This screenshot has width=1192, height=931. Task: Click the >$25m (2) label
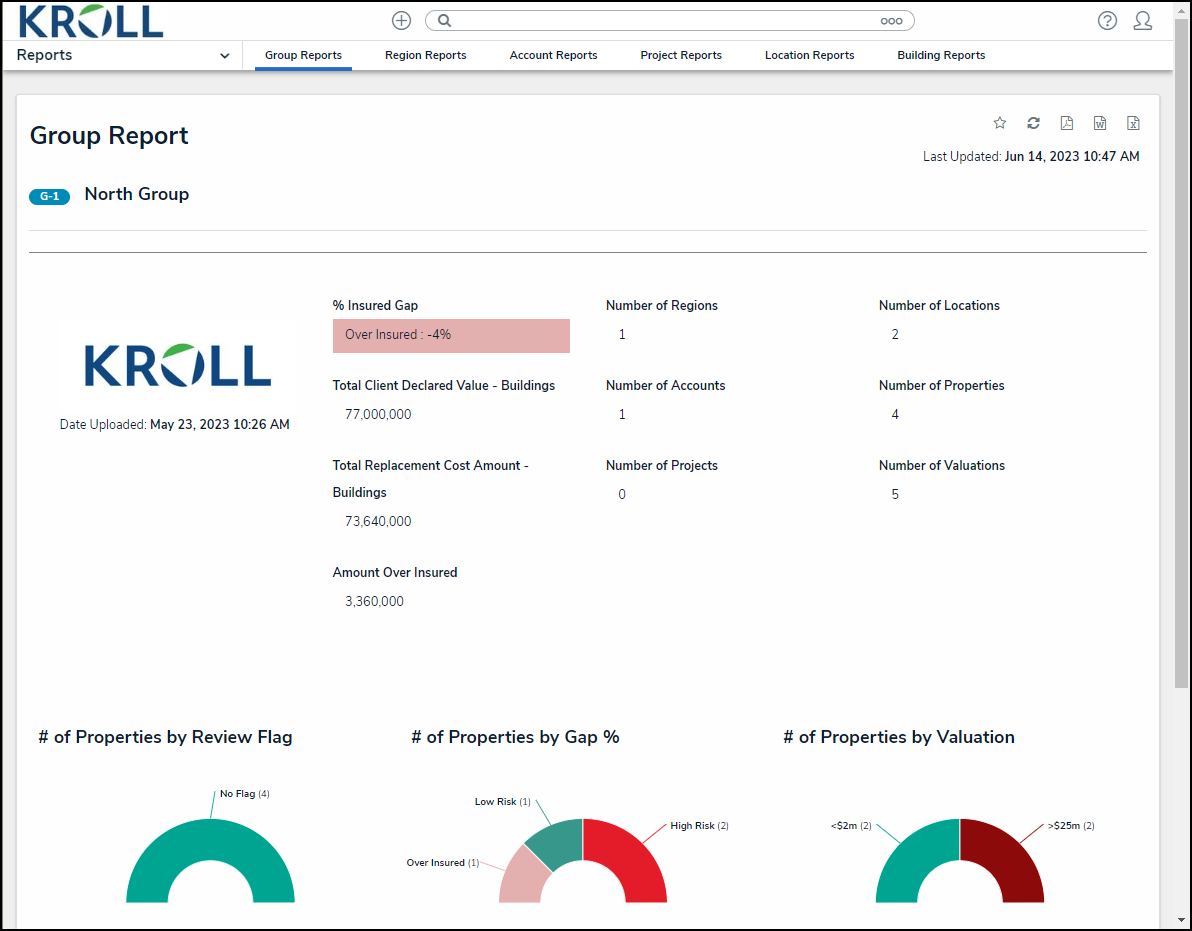point(1071,825)
